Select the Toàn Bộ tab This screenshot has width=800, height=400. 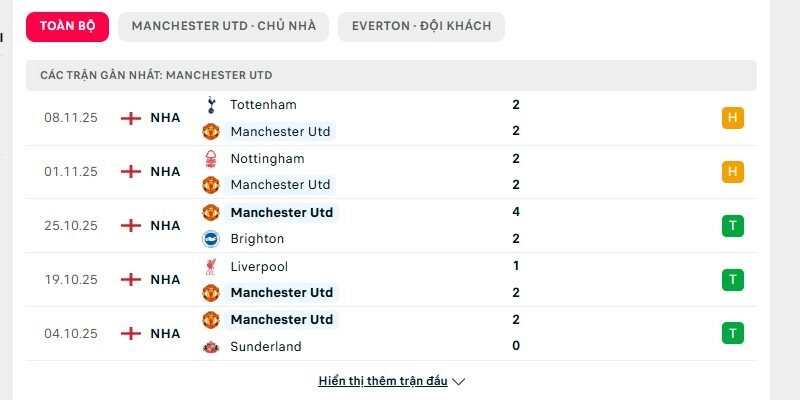click(x=67, y=26)
